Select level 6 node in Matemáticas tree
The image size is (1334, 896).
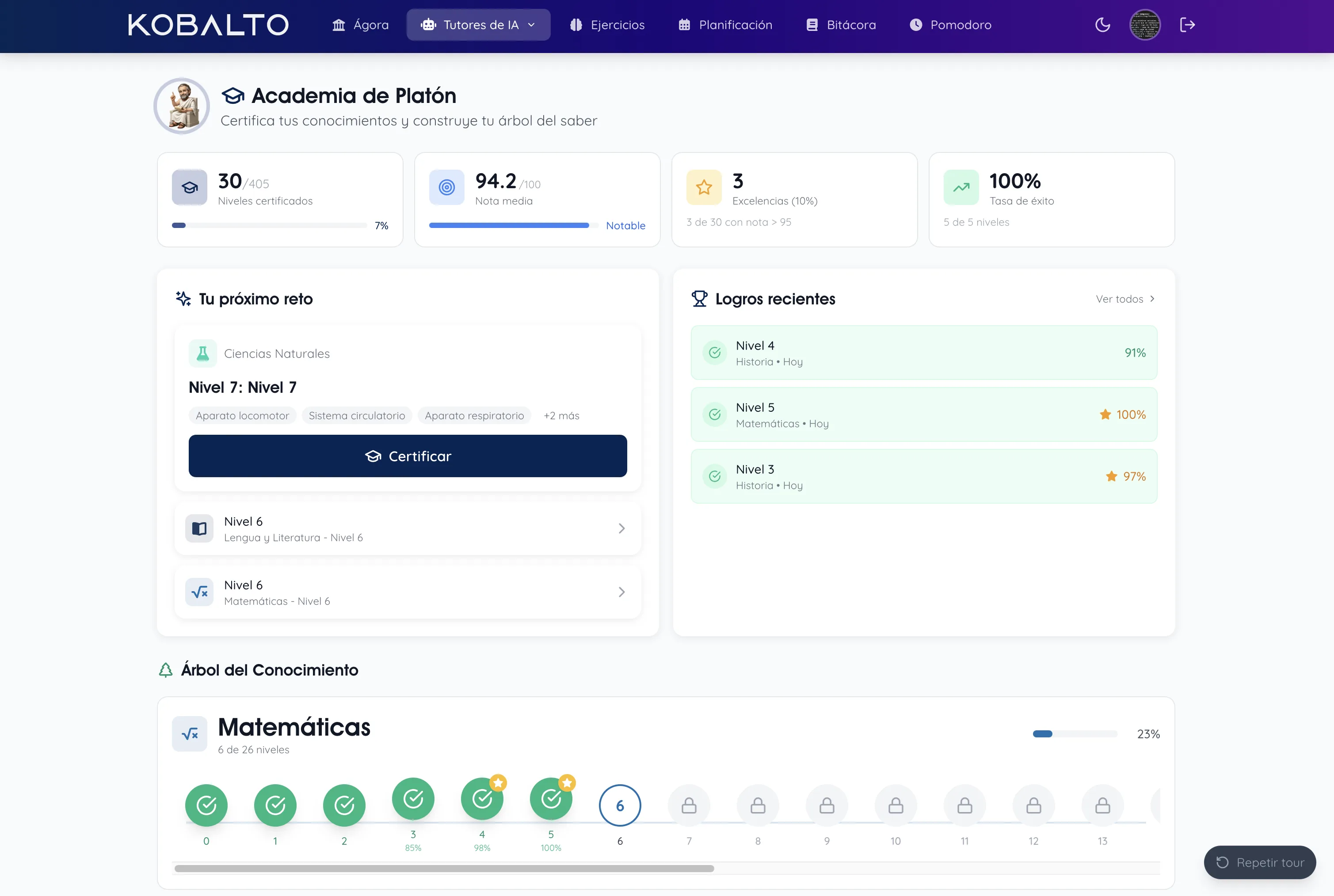(x=620, y=805)
